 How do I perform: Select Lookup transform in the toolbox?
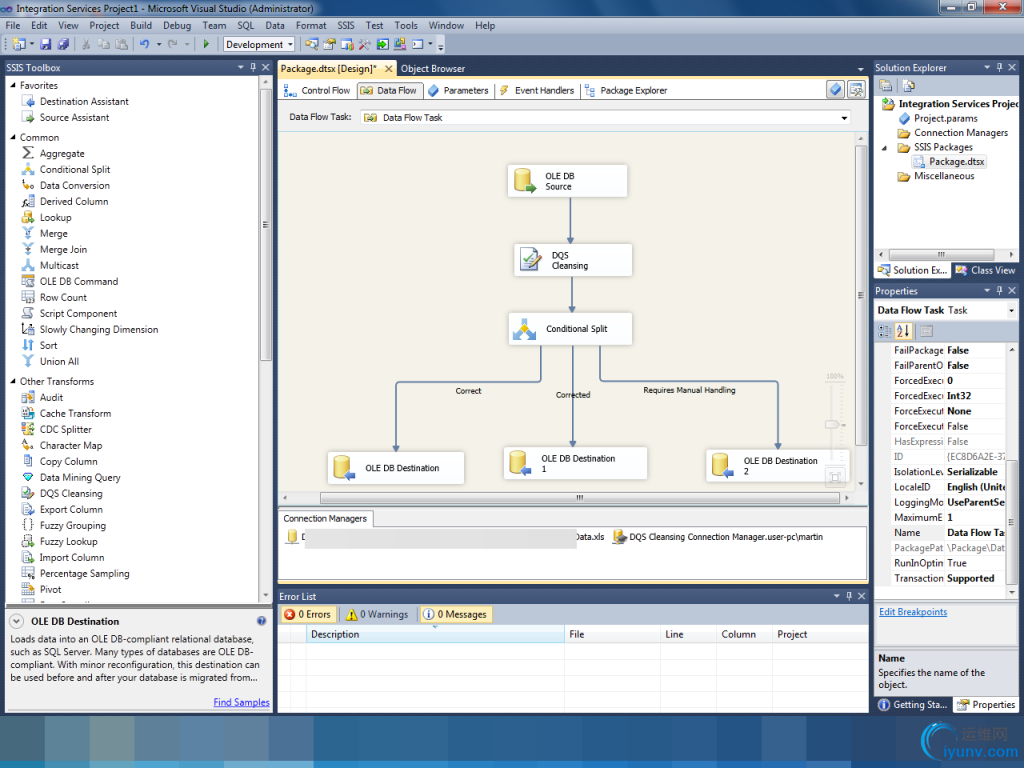tap(56, 217)
